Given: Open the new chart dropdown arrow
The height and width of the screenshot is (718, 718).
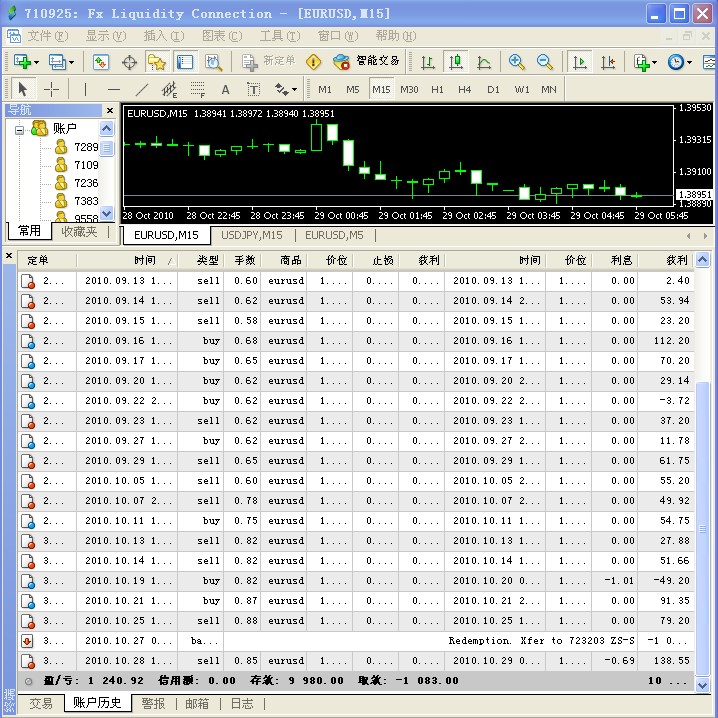Looking at the screenshot, I should tap(36, 62).
